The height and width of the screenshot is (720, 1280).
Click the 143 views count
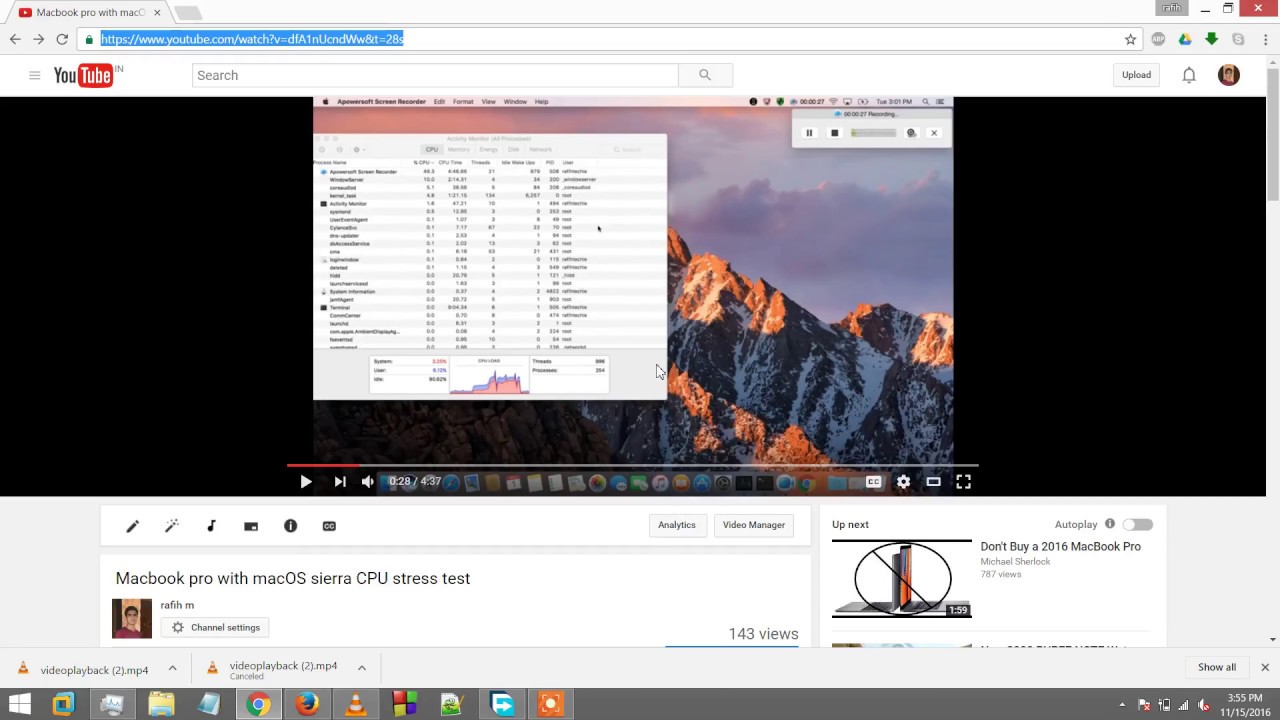coord(763,634)
